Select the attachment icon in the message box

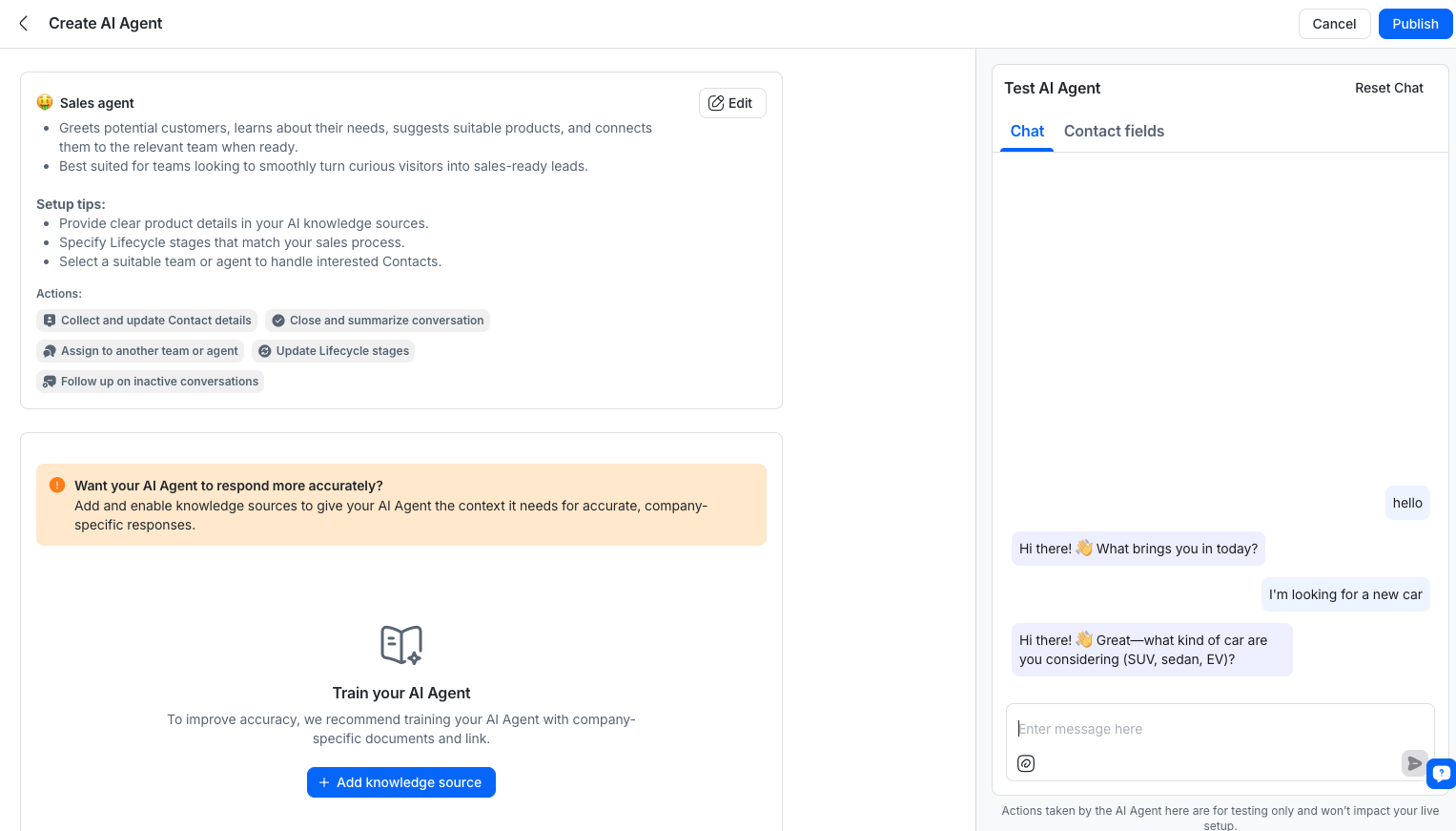point(1026,763)
